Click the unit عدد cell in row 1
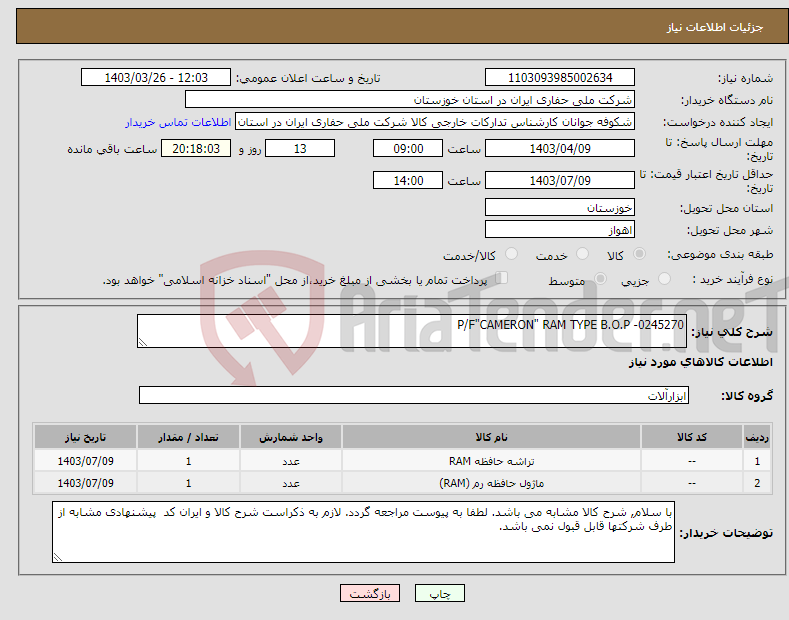The width and height of the screenshot is (789, 620). point(291,461)
